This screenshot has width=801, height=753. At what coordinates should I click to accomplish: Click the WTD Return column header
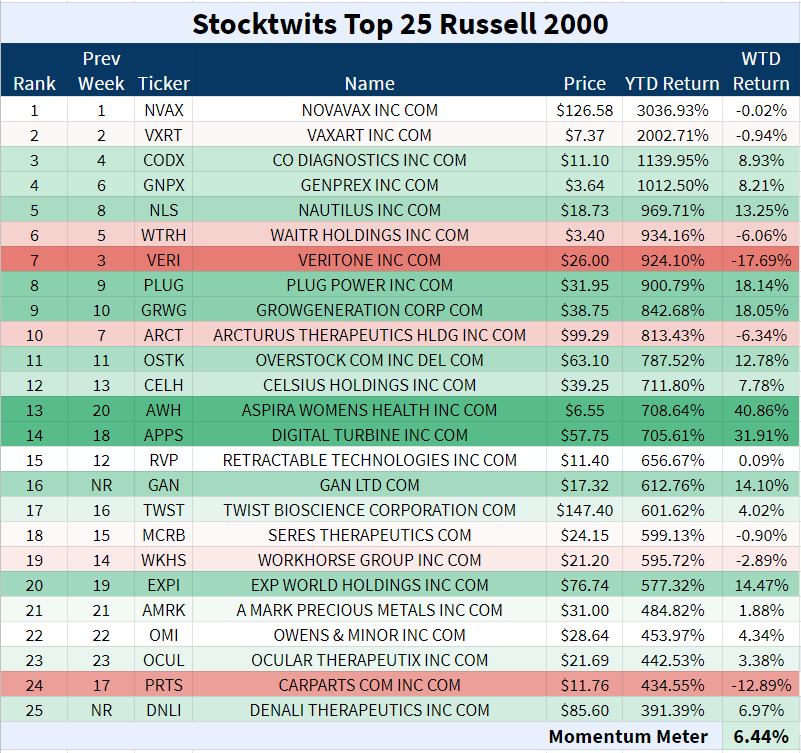[x=761, y=70]
